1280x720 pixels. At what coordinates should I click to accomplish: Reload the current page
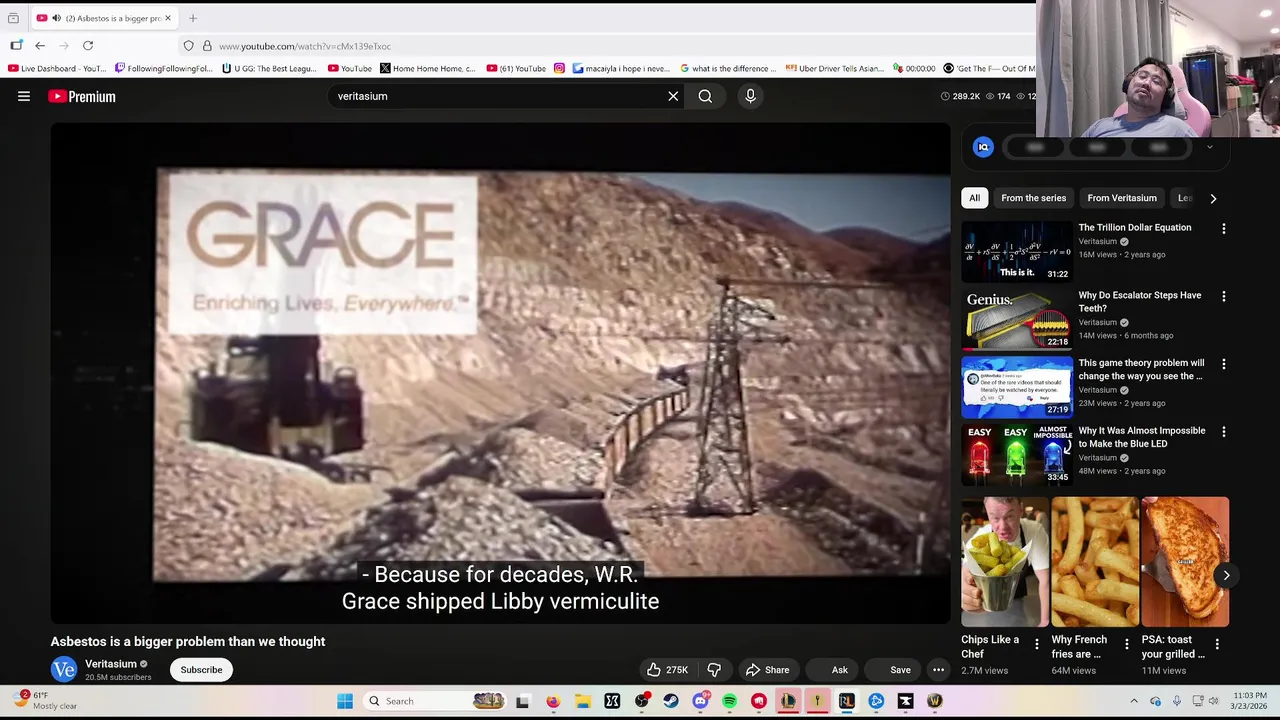click(x=88, y=46)
